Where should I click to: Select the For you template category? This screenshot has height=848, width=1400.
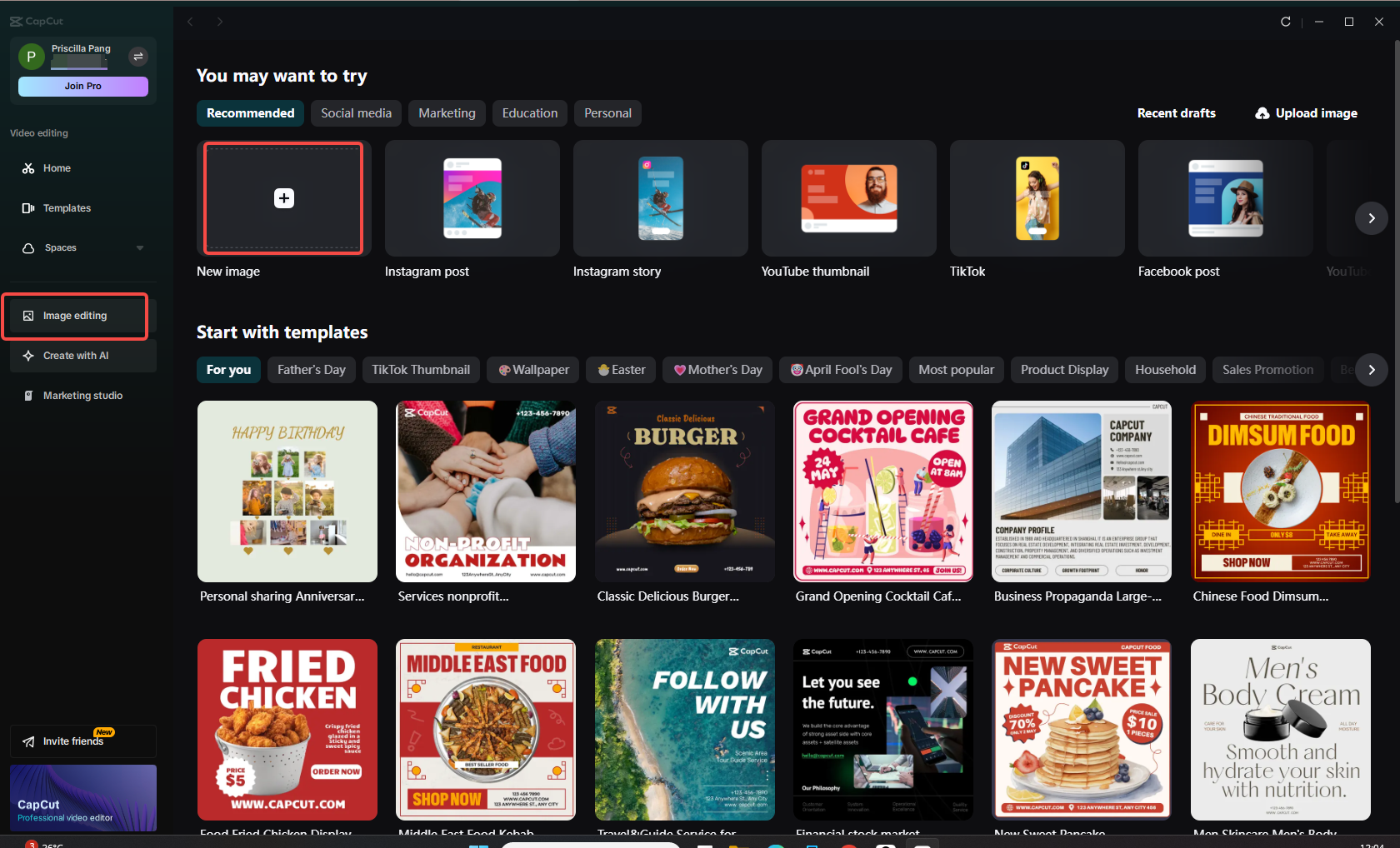(229, 370)
